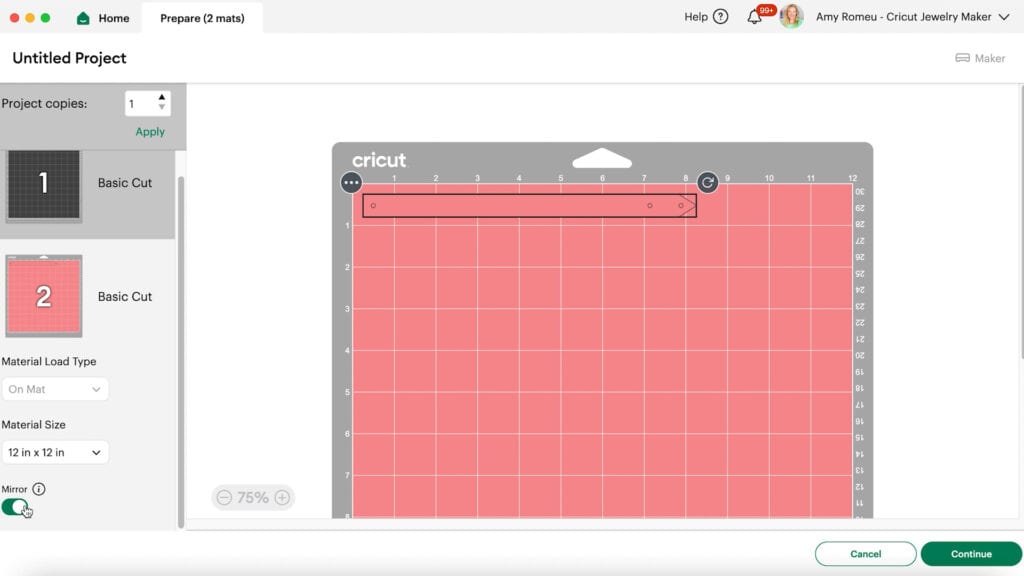Viewport: 1024px width, 576px height.
Task: Click the Untitled Project title
Action: pos(69,58)
